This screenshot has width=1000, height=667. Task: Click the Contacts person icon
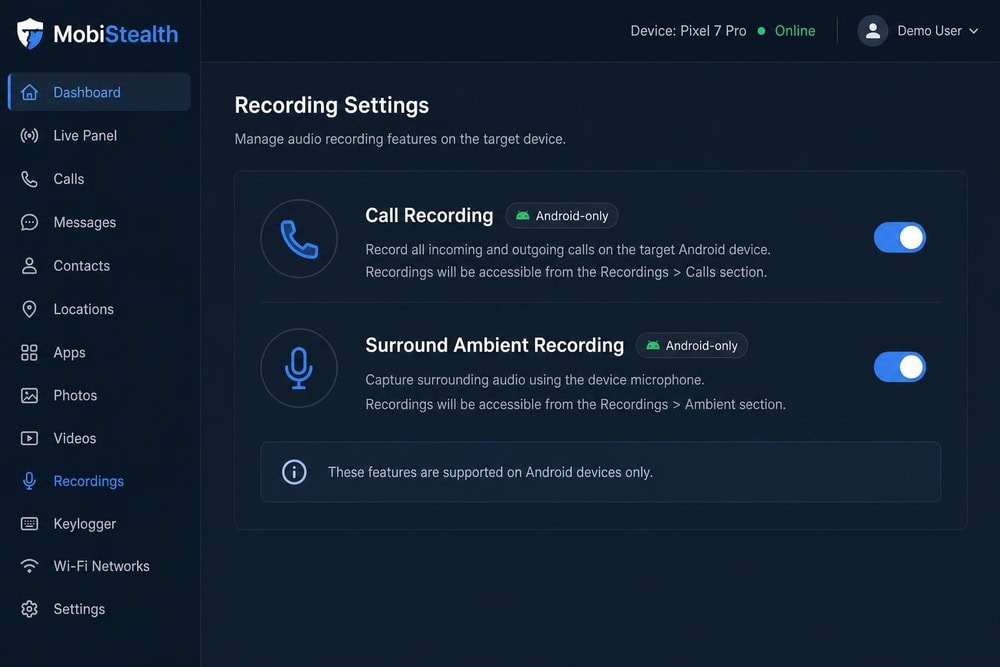[x=29, y=266]
